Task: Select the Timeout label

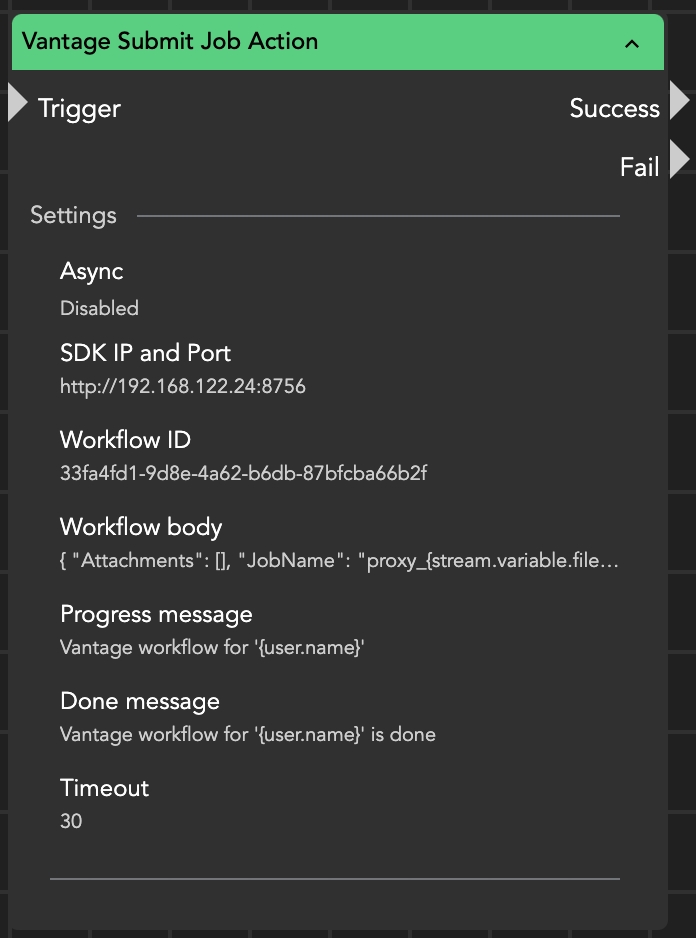Action: tap(104, 788)
